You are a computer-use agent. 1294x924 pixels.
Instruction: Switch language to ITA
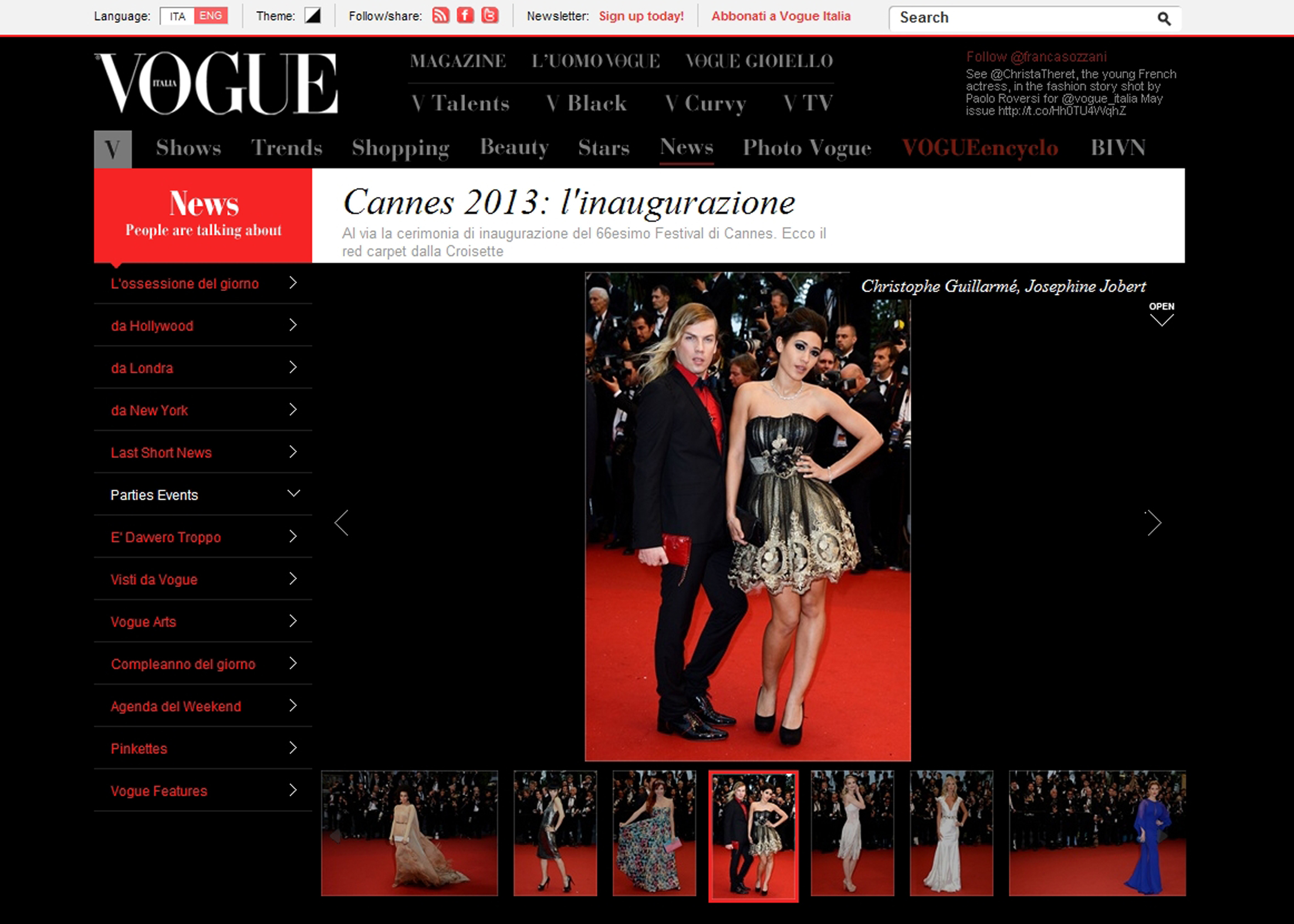coord(177,16)
